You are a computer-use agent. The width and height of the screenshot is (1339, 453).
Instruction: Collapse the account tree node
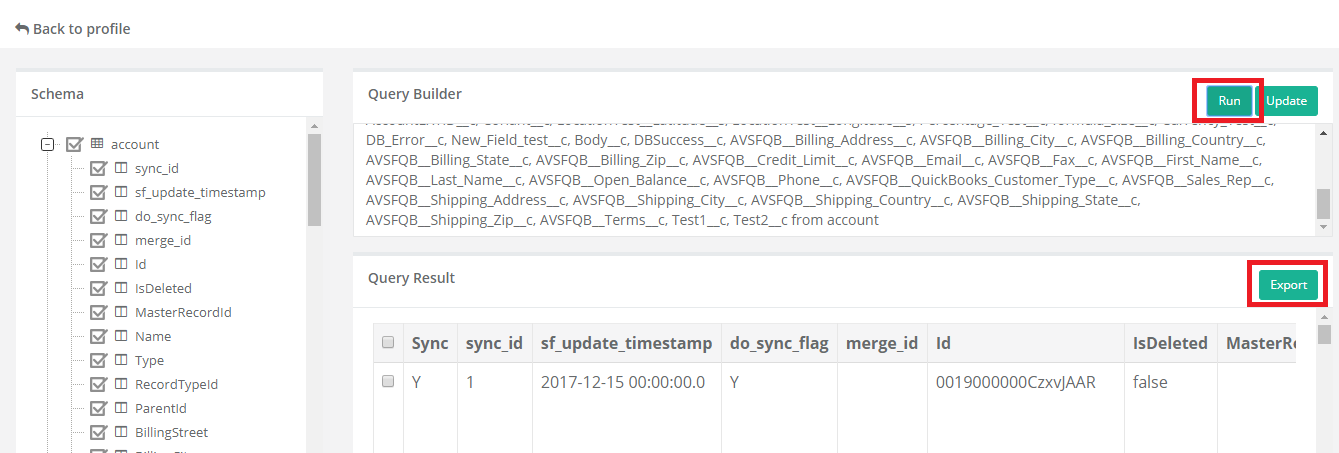pyautogui.click(x=47, y=144)
